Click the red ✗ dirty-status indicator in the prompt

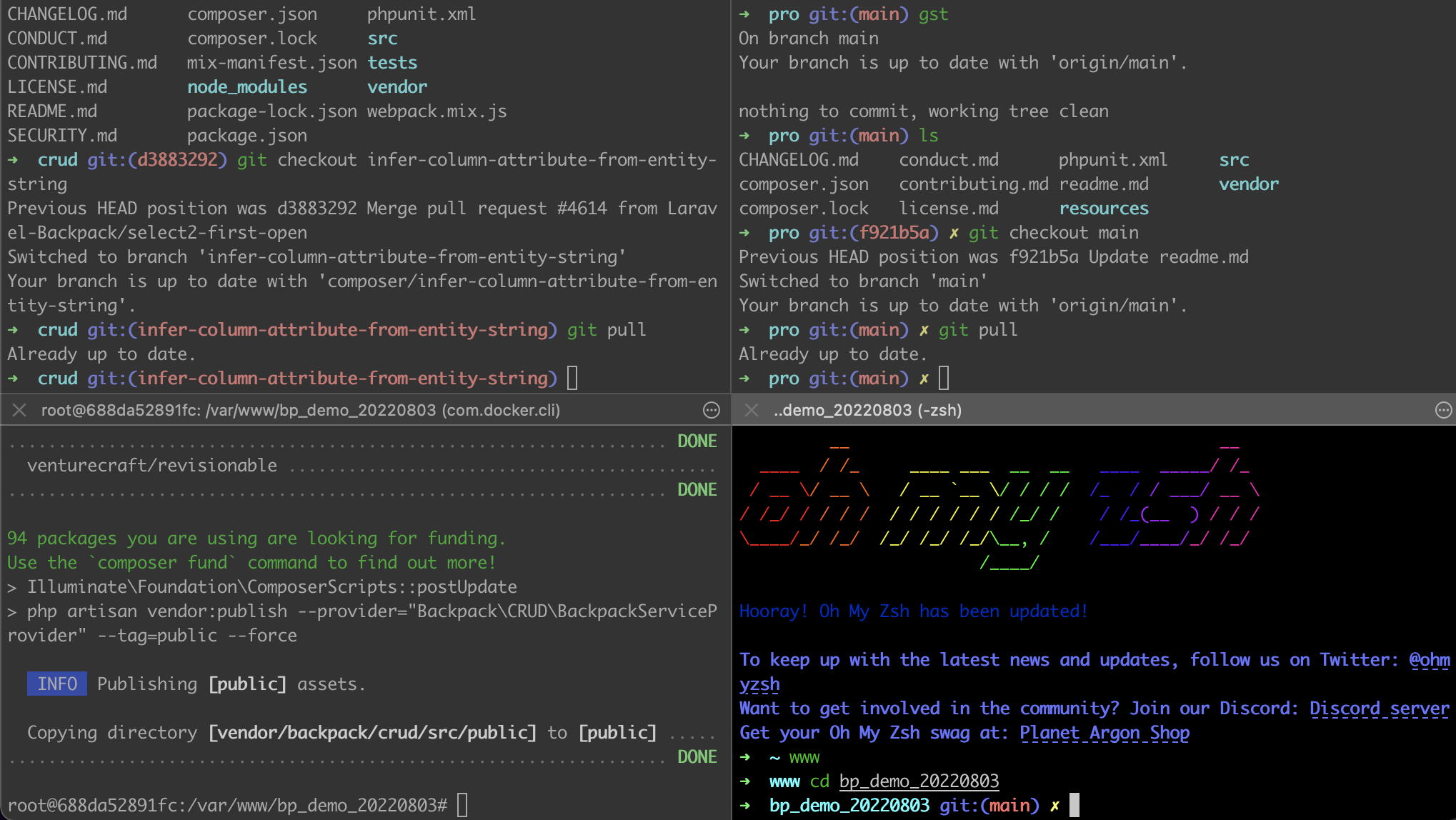(x=1054, y=805)
